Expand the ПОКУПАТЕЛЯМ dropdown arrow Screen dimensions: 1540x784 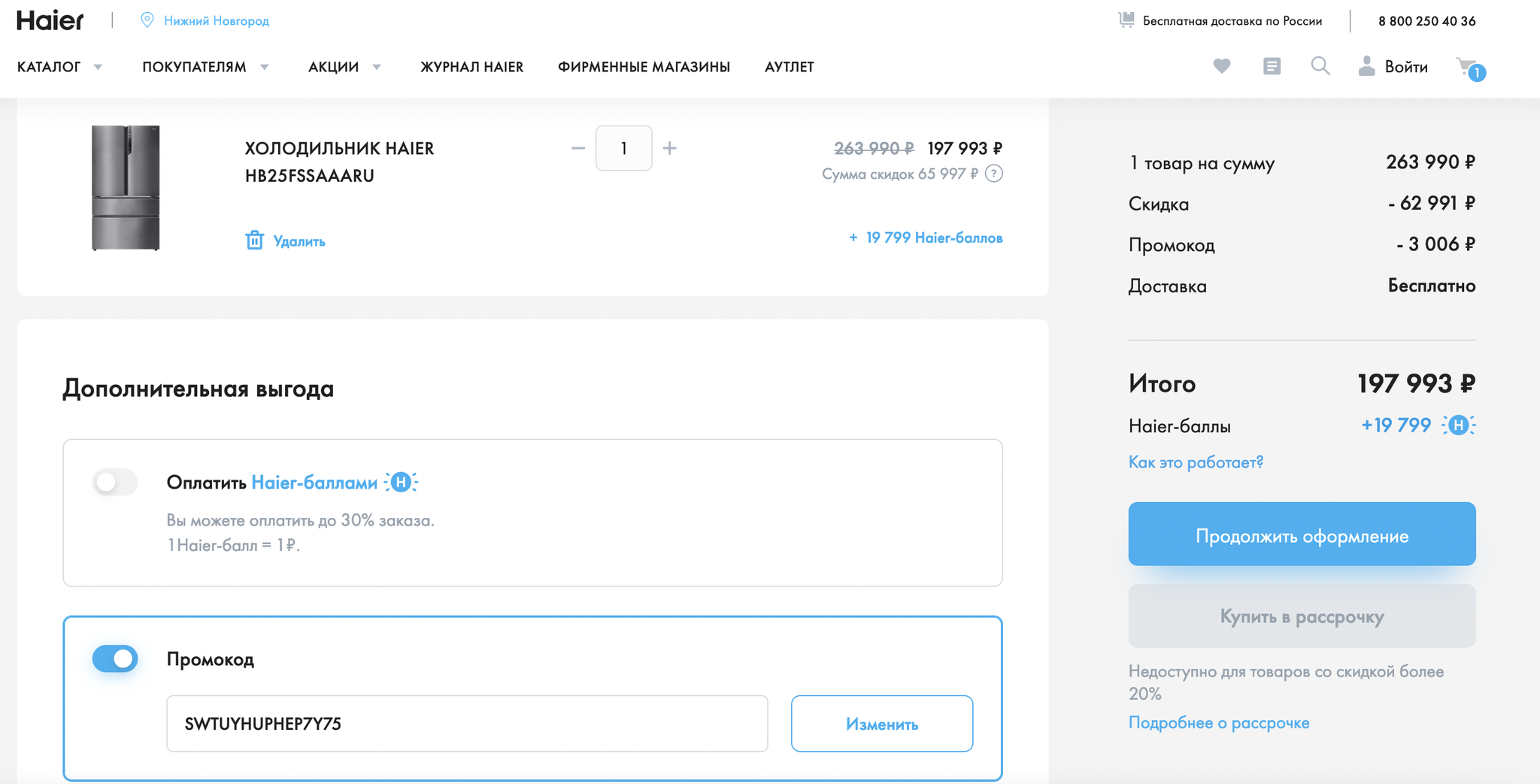coord(265,67)
